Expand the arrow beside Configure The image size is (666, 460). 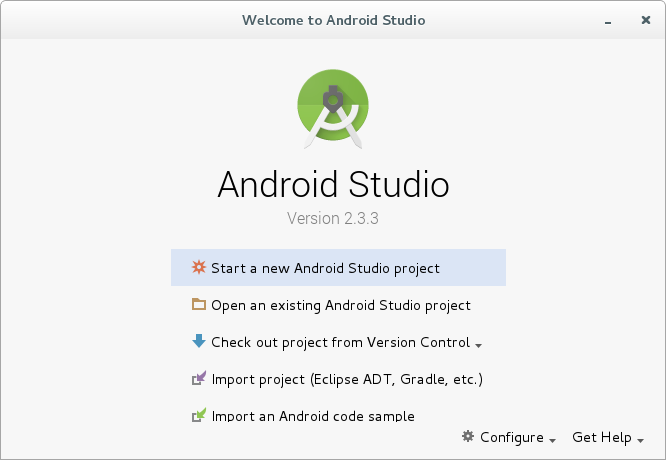[x=552, y=441]
